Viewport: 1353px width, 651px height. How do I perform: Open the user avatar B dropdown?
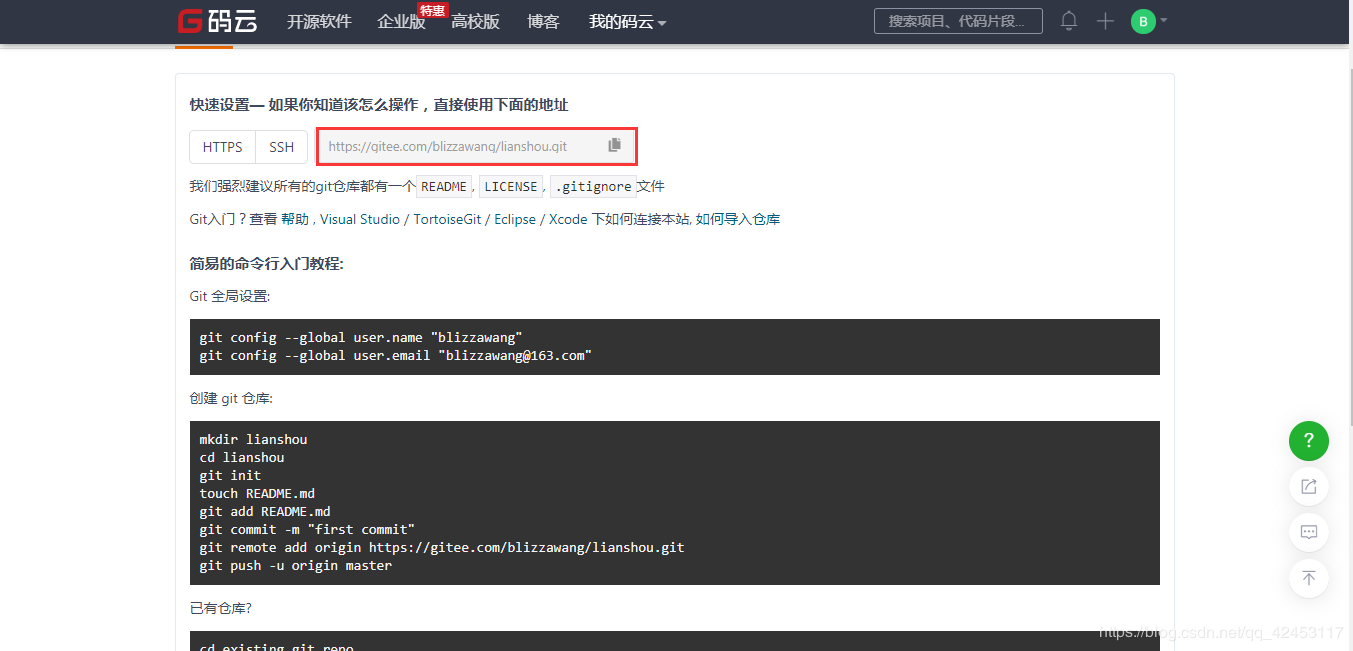(x=1149, y=21)
